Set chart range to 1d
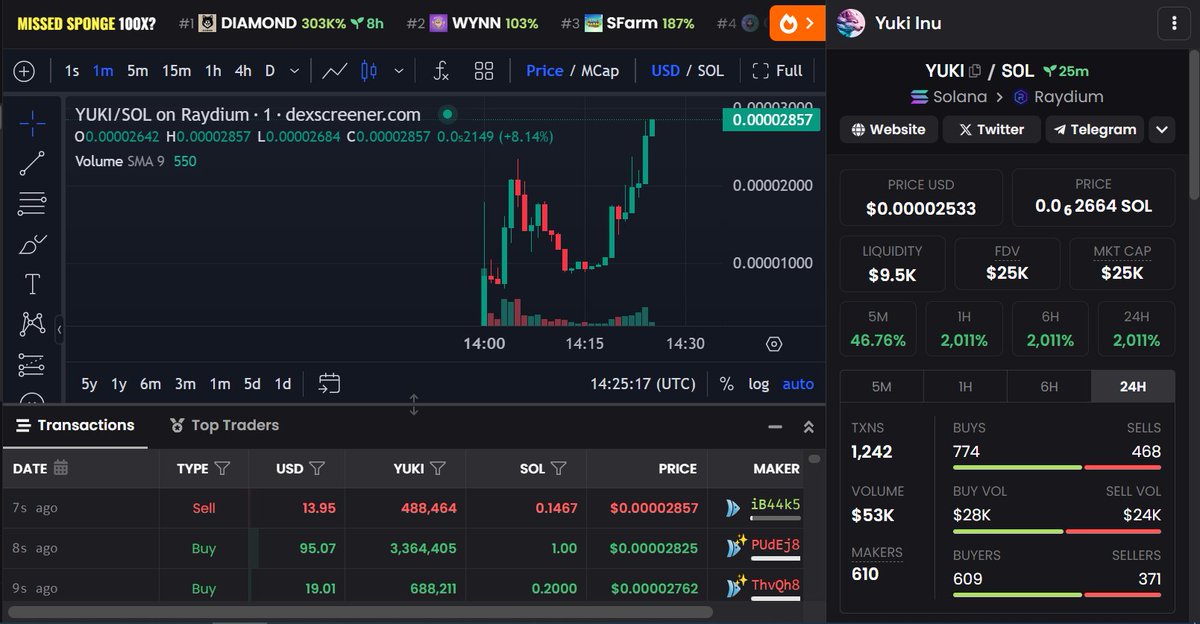 pyautogui.click(x=283, y=384)
